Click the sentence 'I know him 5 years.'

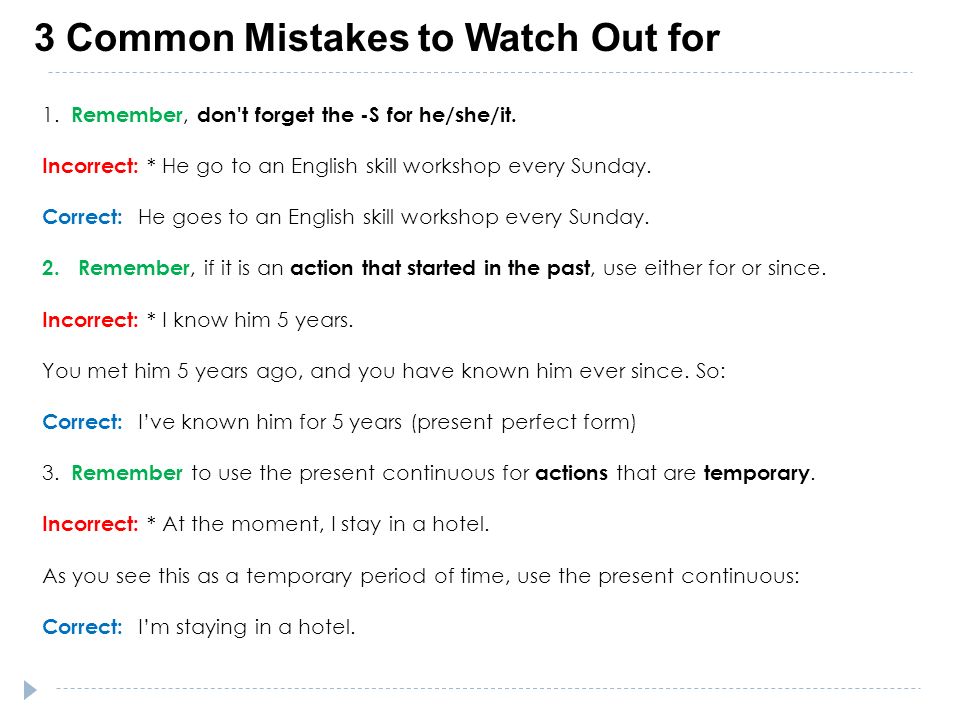click(x=257, y=320)
